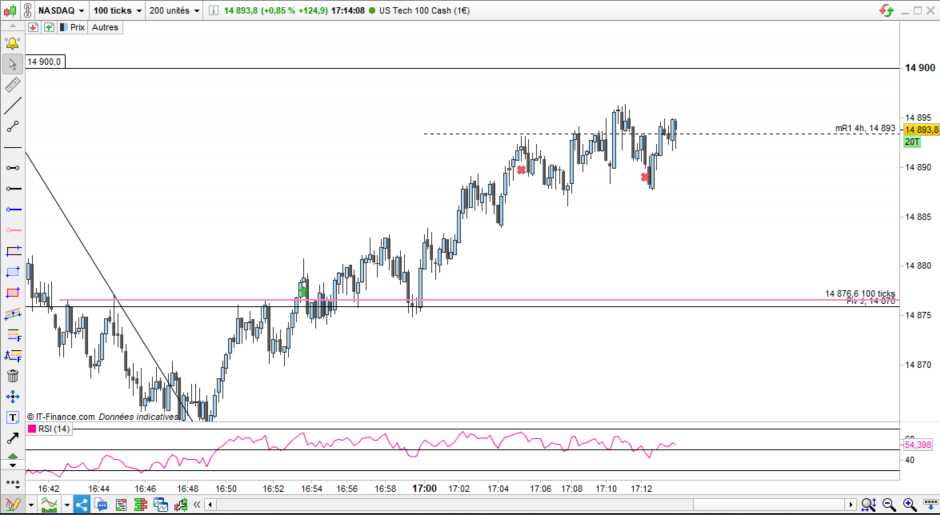Select the red-filled rectangle tool
The image size is (940, 515).
pyautogui.click(x=12, y=293)
